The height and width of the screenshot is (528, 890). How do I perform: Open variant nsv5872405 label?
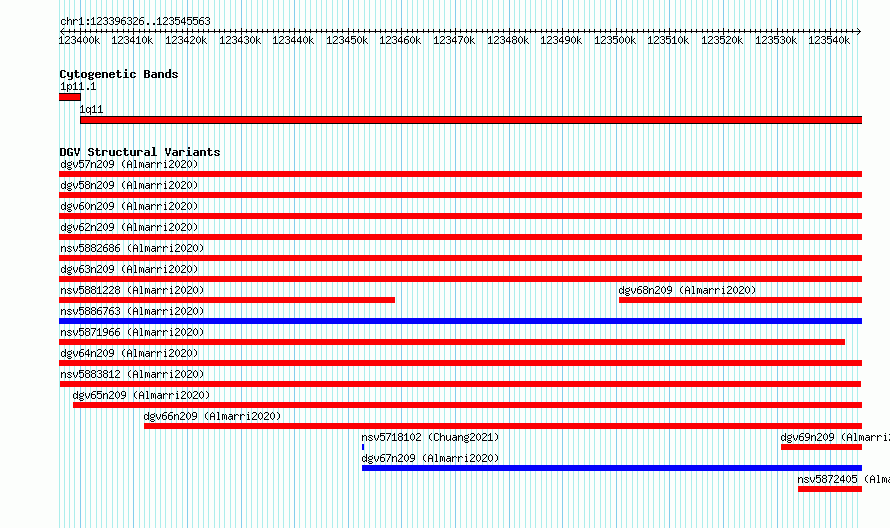point(843,479)
